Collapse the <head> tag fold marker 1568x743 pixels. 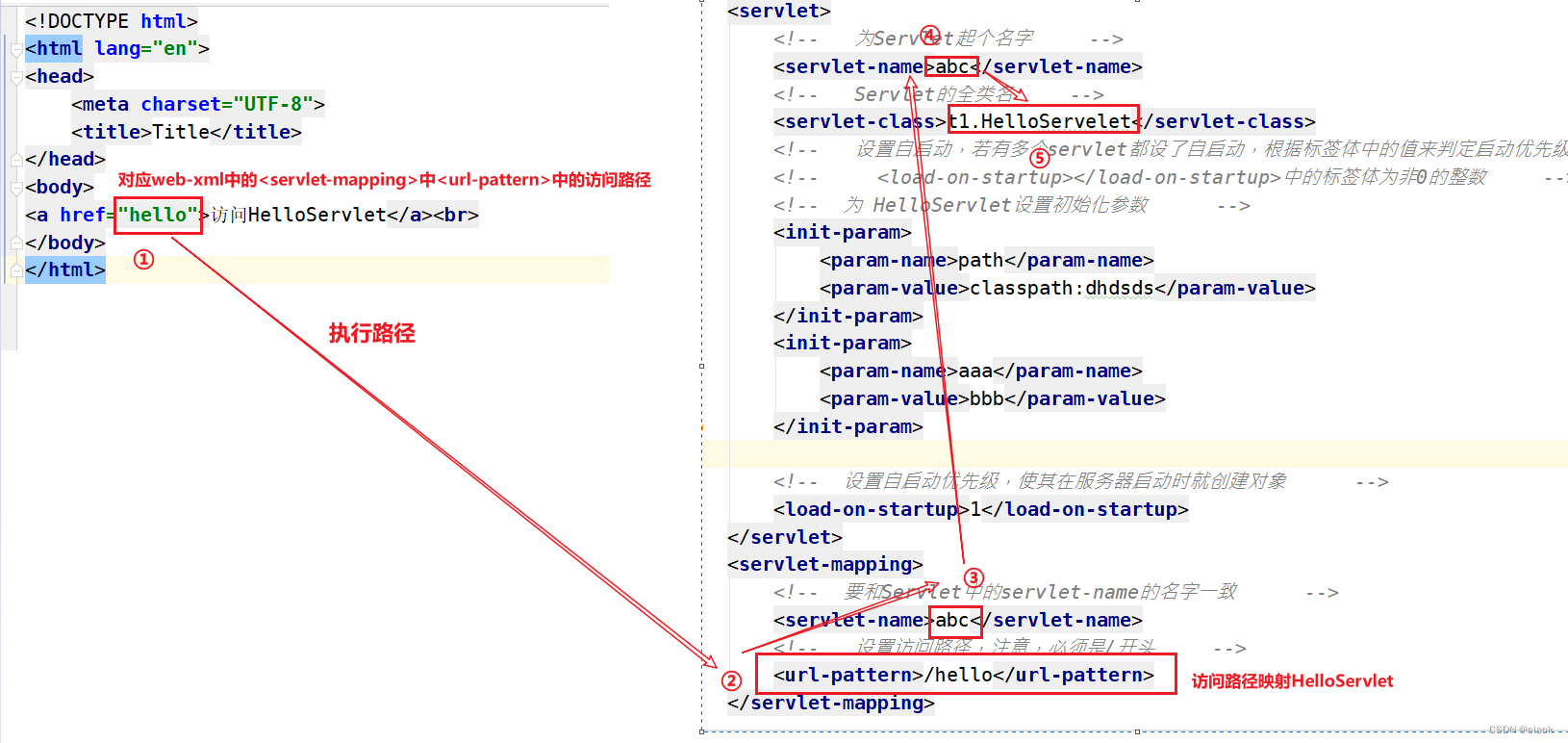[15, 77]
